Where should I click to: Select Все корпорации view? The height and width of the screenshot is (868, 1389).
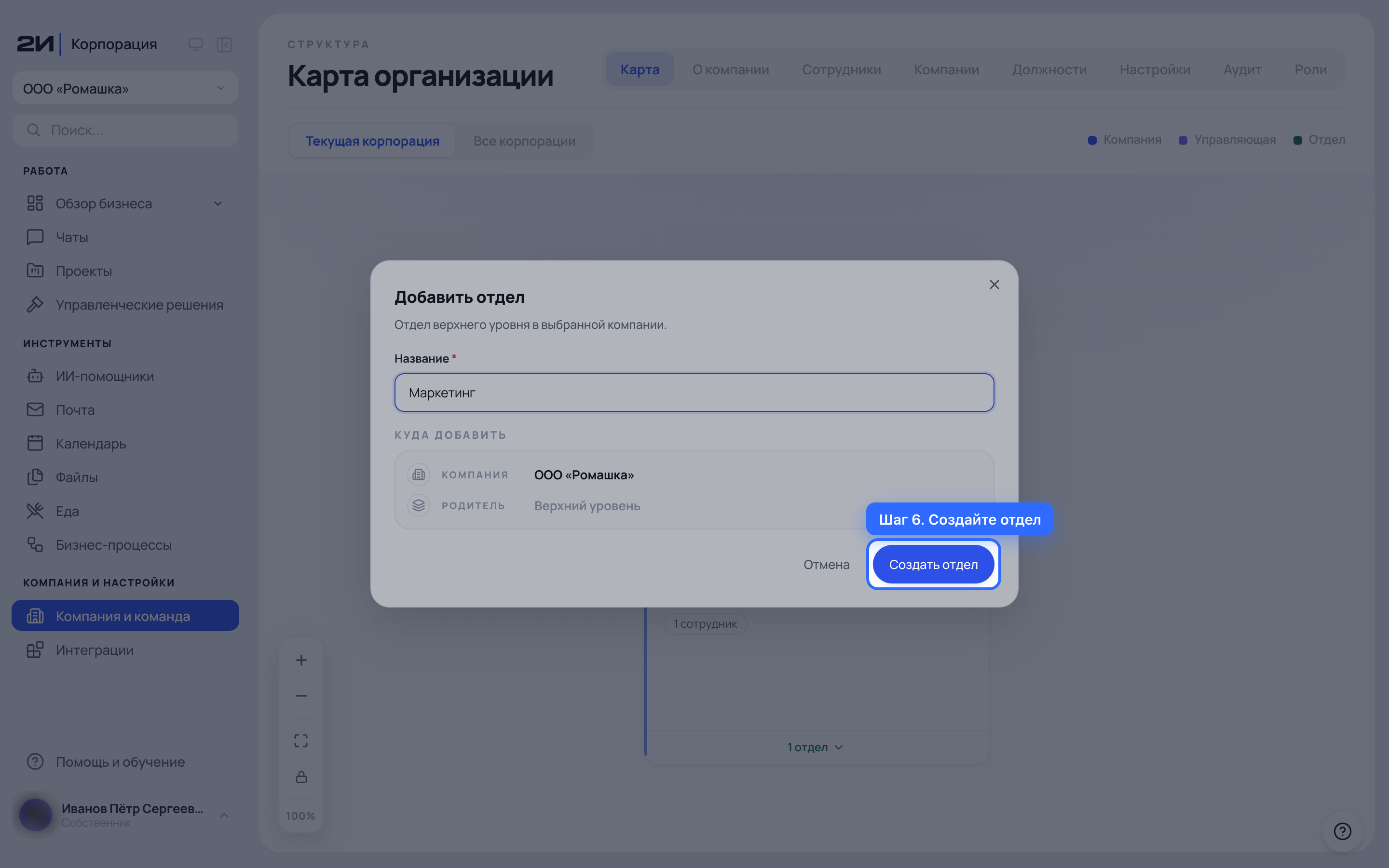tap(525, 141)
